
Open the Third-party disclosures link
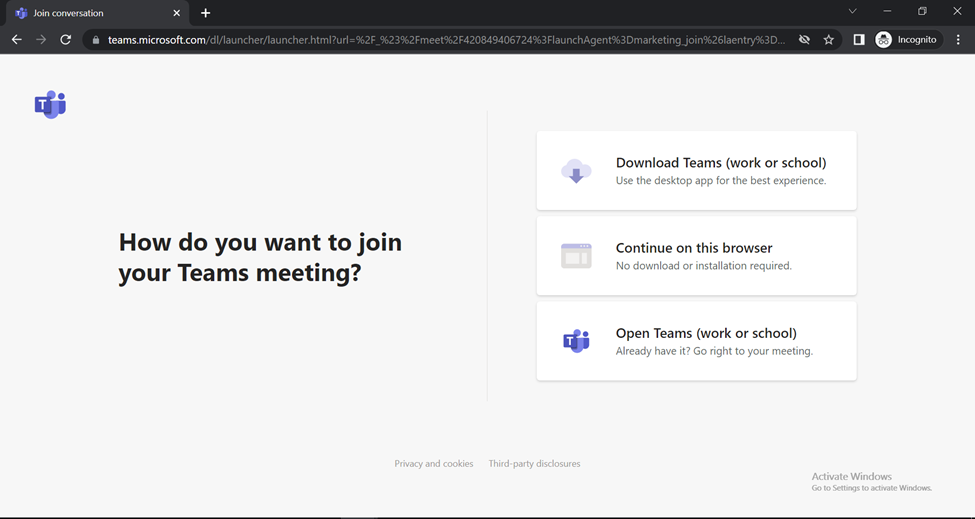[534, 464]
